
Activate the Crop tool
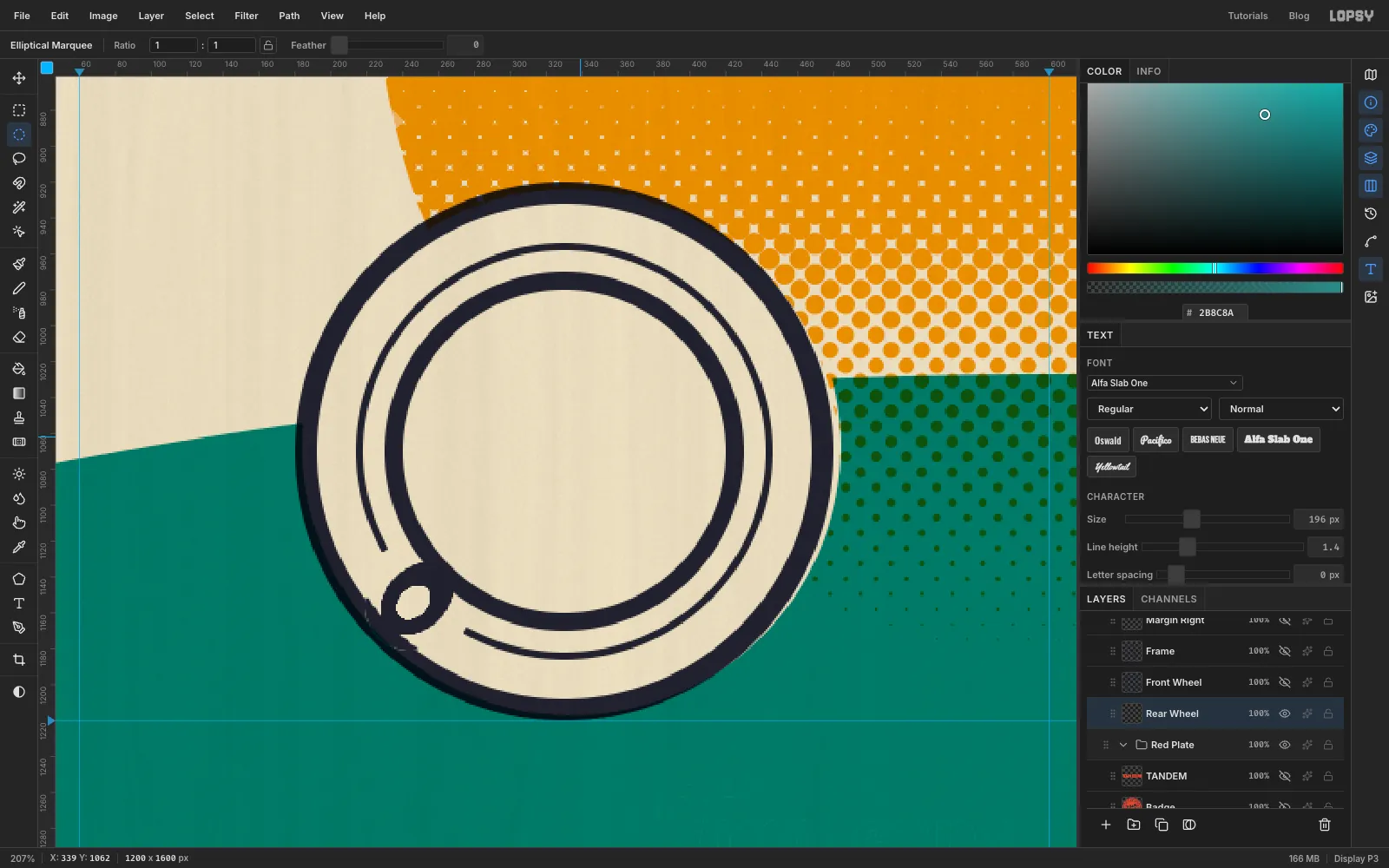(x=19, y=660)
